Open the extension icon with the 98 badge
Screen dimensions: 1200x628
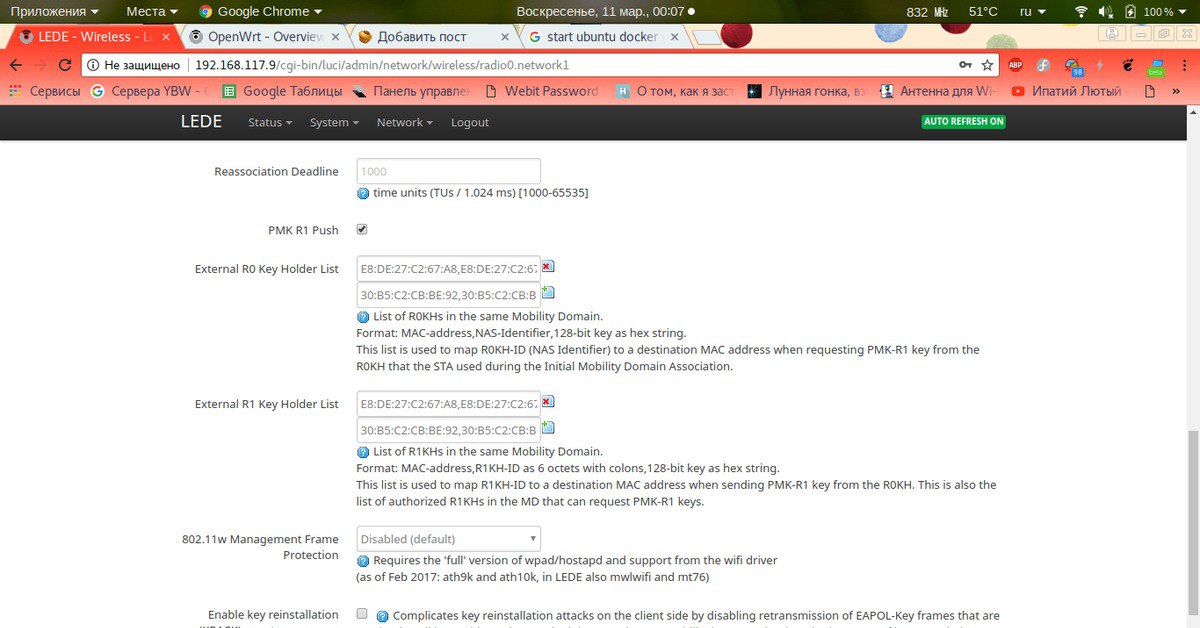[1072, 66]
